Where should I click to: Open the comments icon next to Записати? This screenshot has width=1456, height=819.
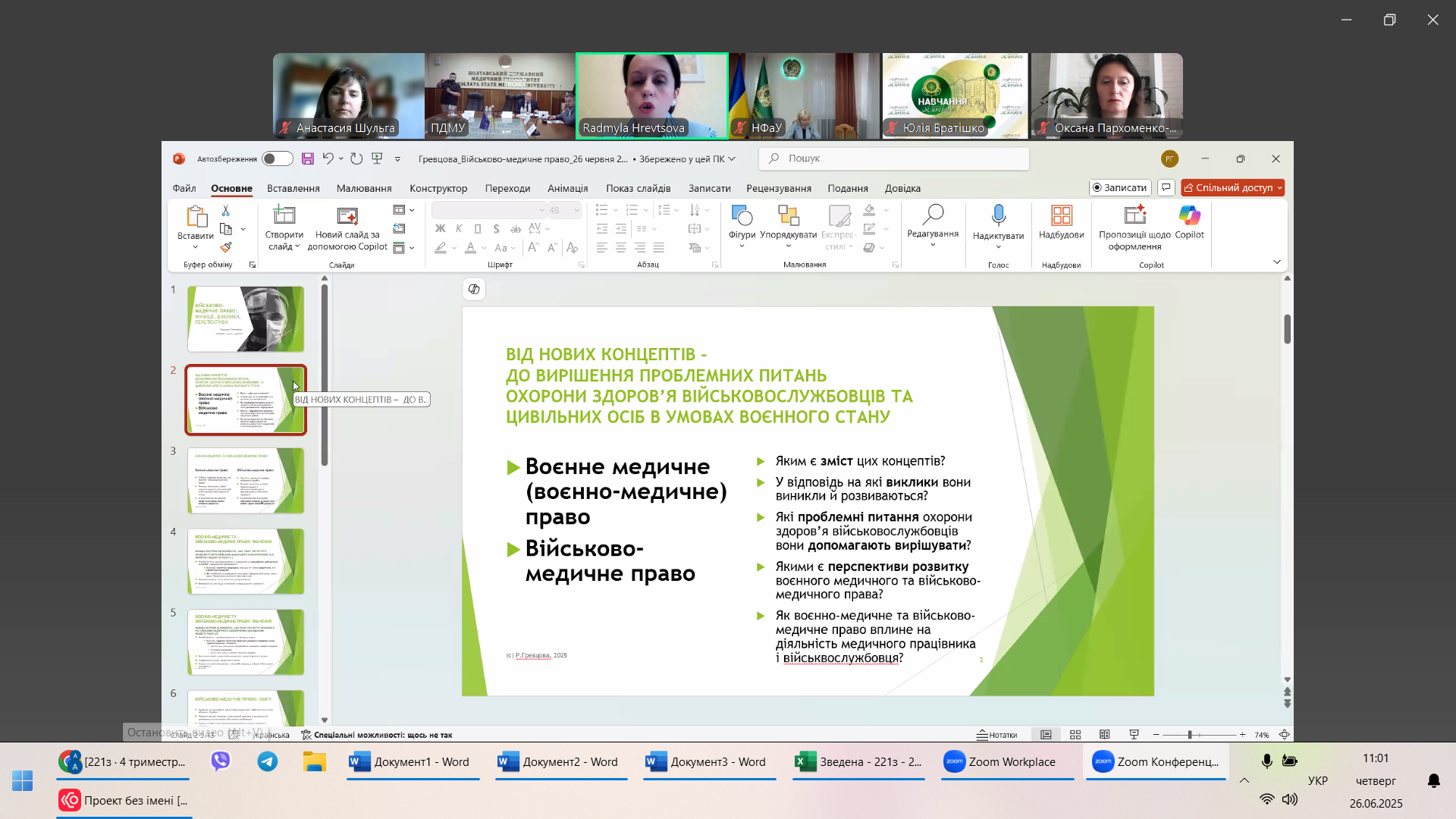coord(1166,187)
